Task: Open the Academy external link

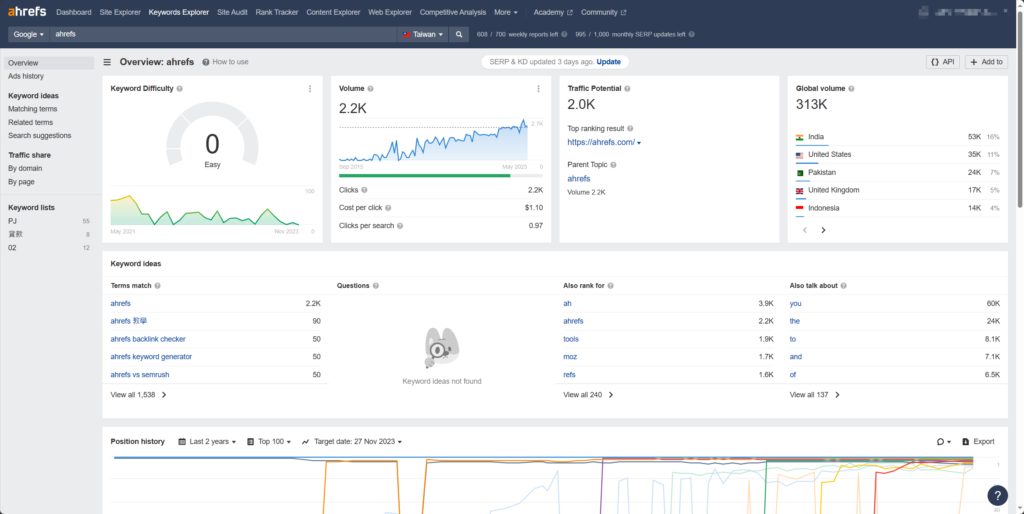Action: [x=552, y=12]
